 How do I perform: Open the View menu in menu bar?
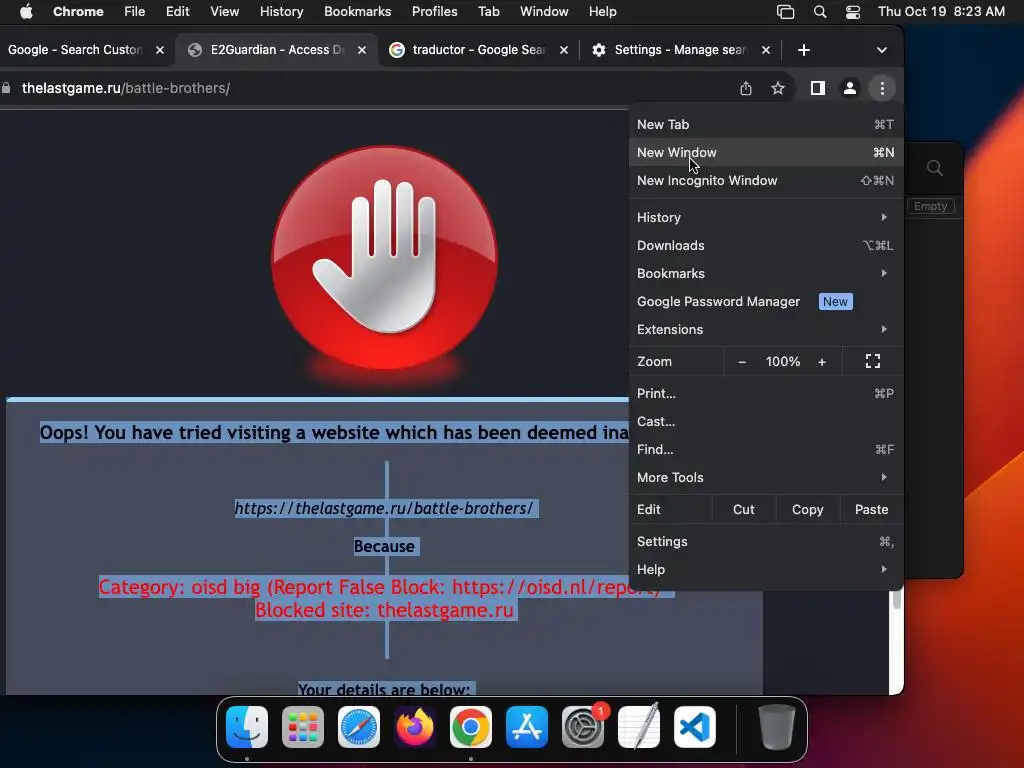tap(225, 12)
